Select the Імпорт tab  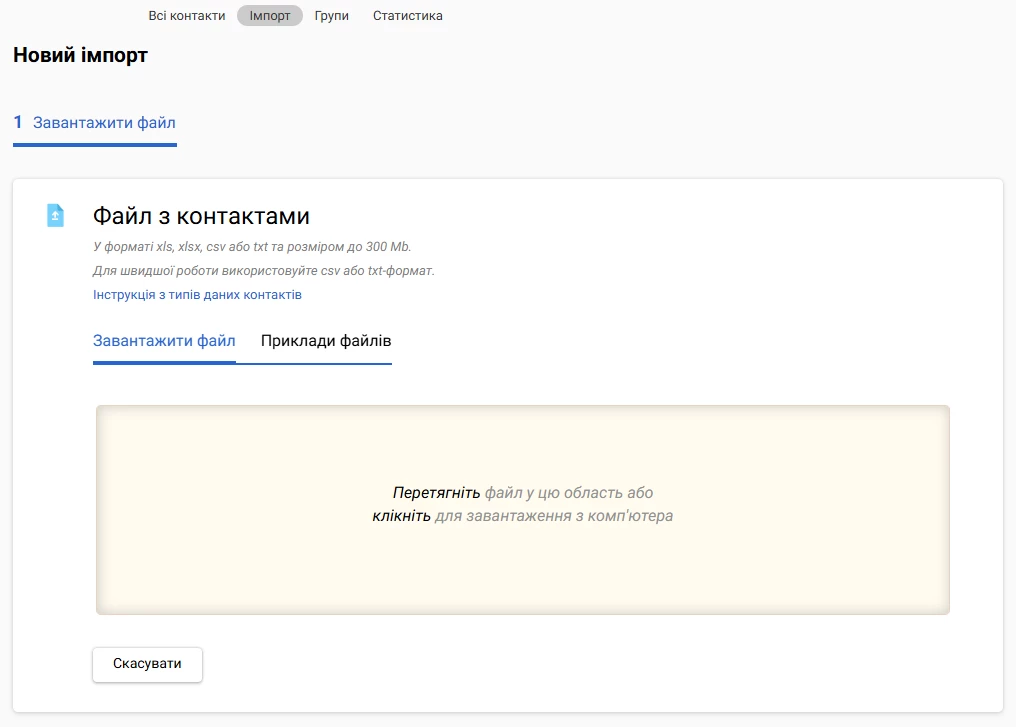270,16
